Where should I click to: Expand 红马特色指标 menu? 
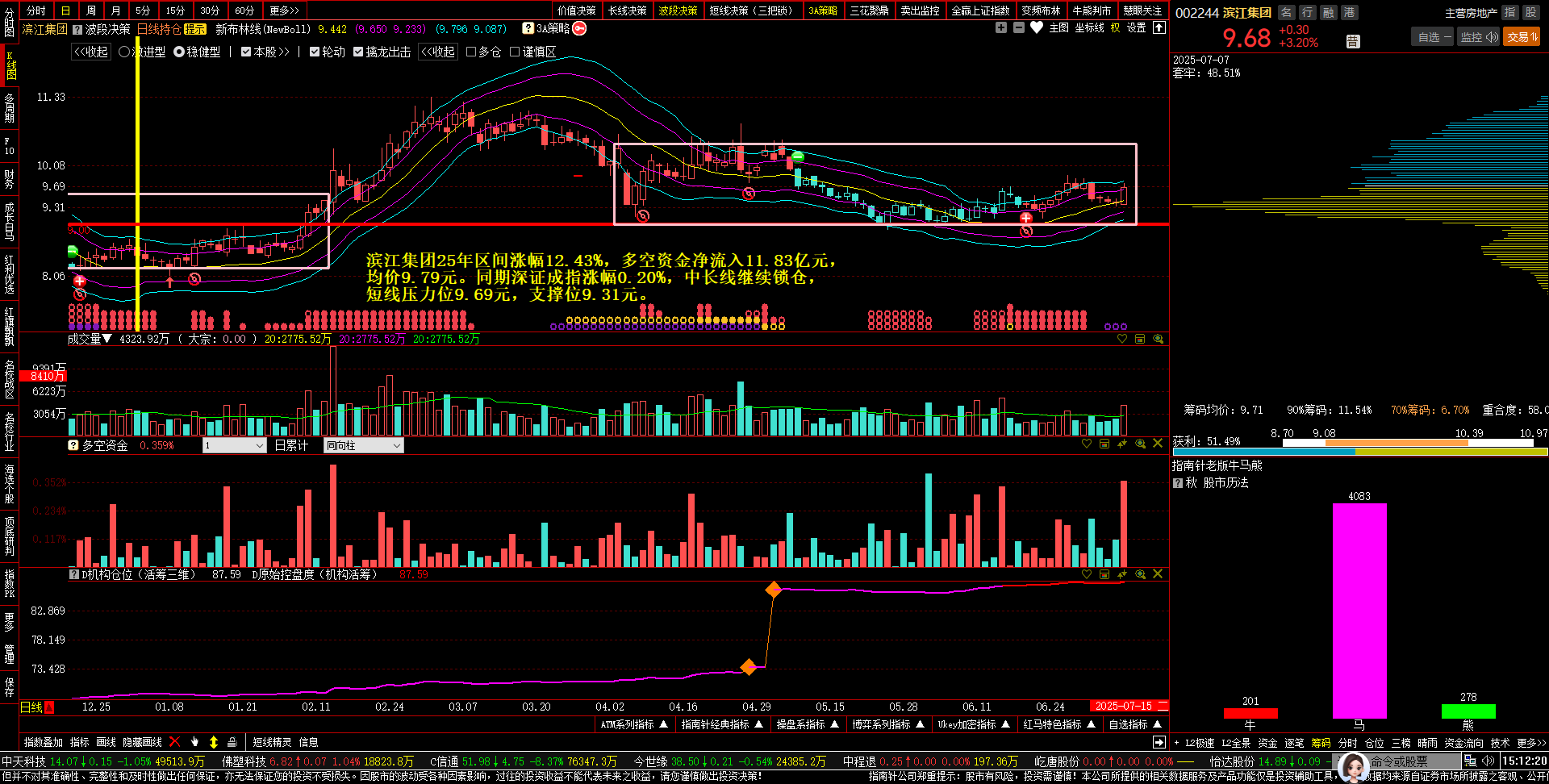click(x=1059, y=724)
